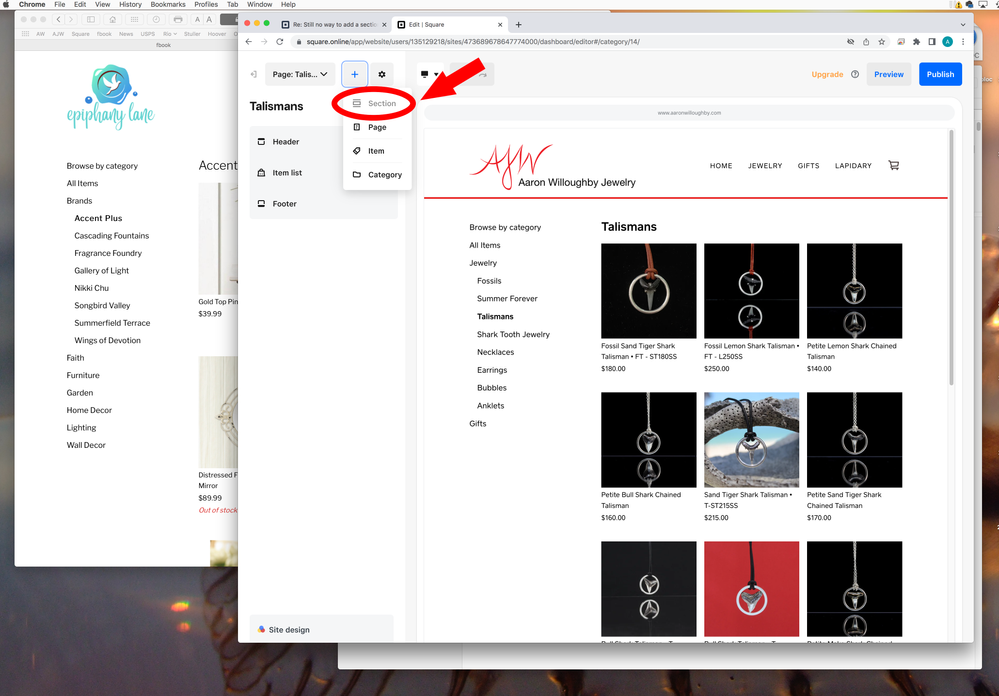Click the Upgrade link

pos(827,74)
